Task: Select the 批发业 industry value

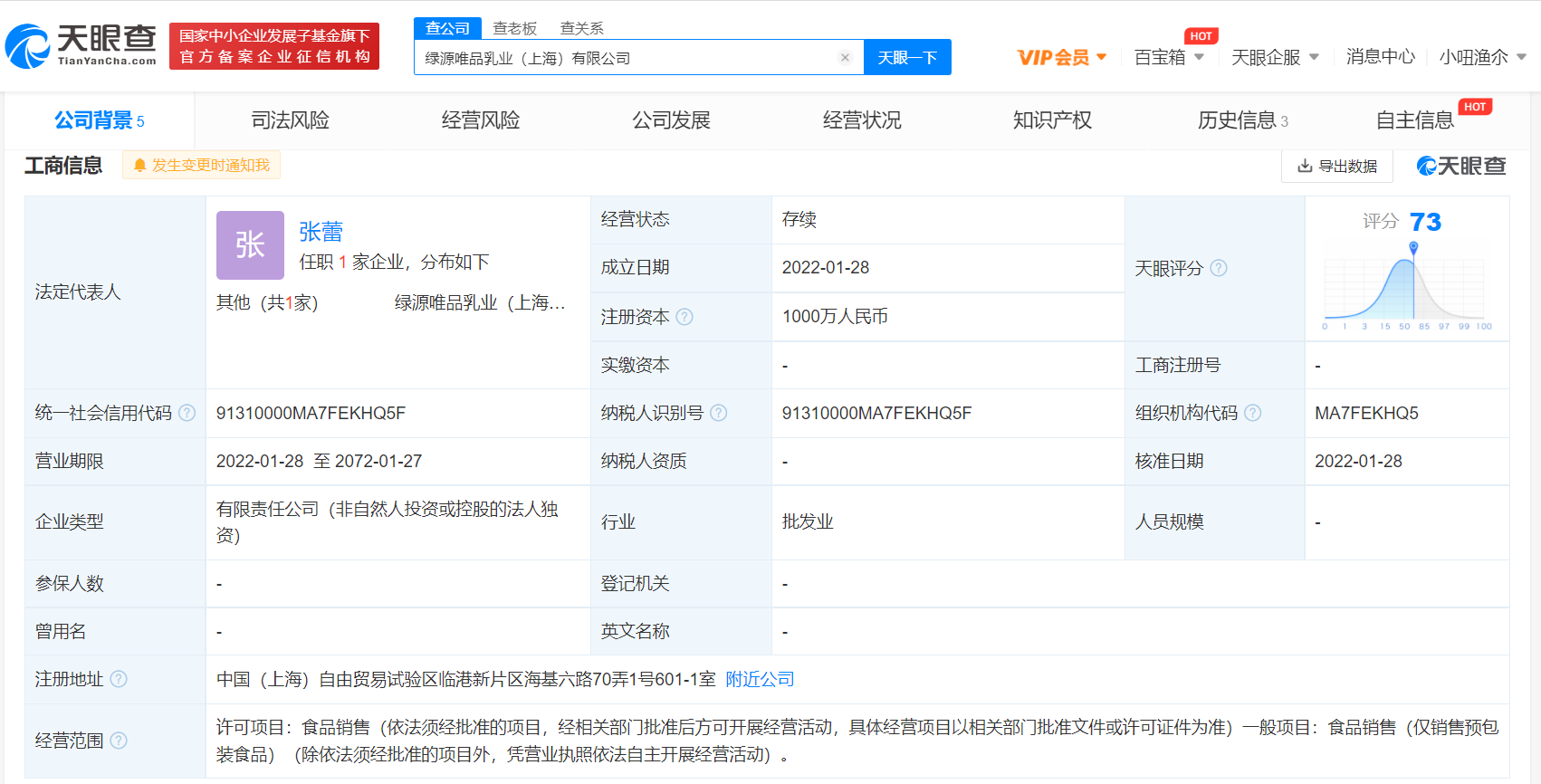Action: click(808, 521)
